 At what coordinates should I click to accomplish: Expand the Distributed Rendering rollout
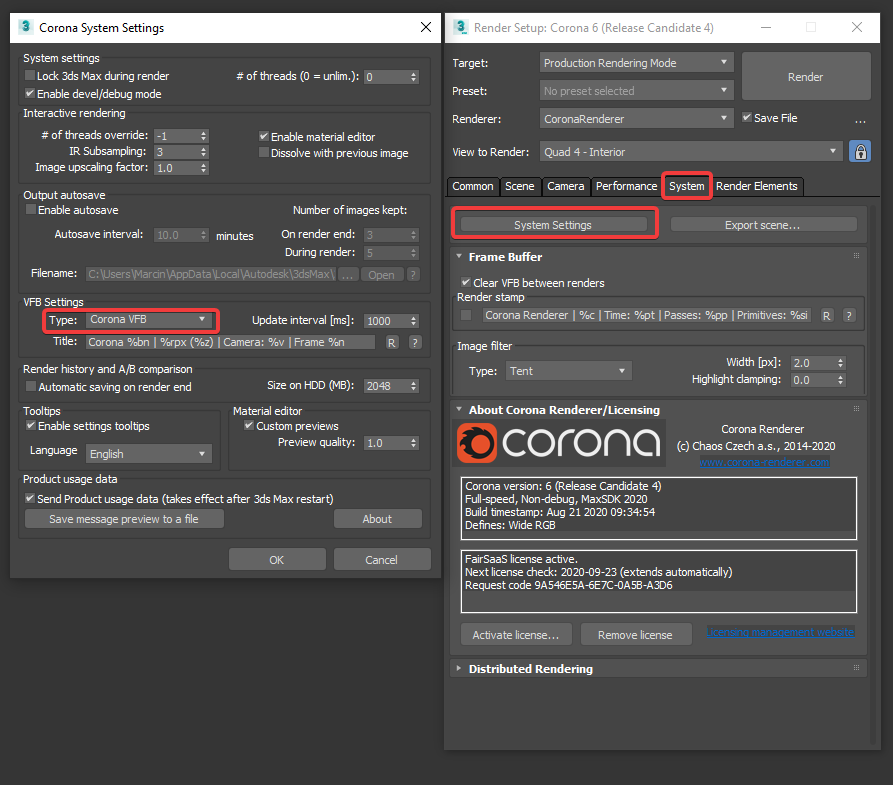click(459, 668)
